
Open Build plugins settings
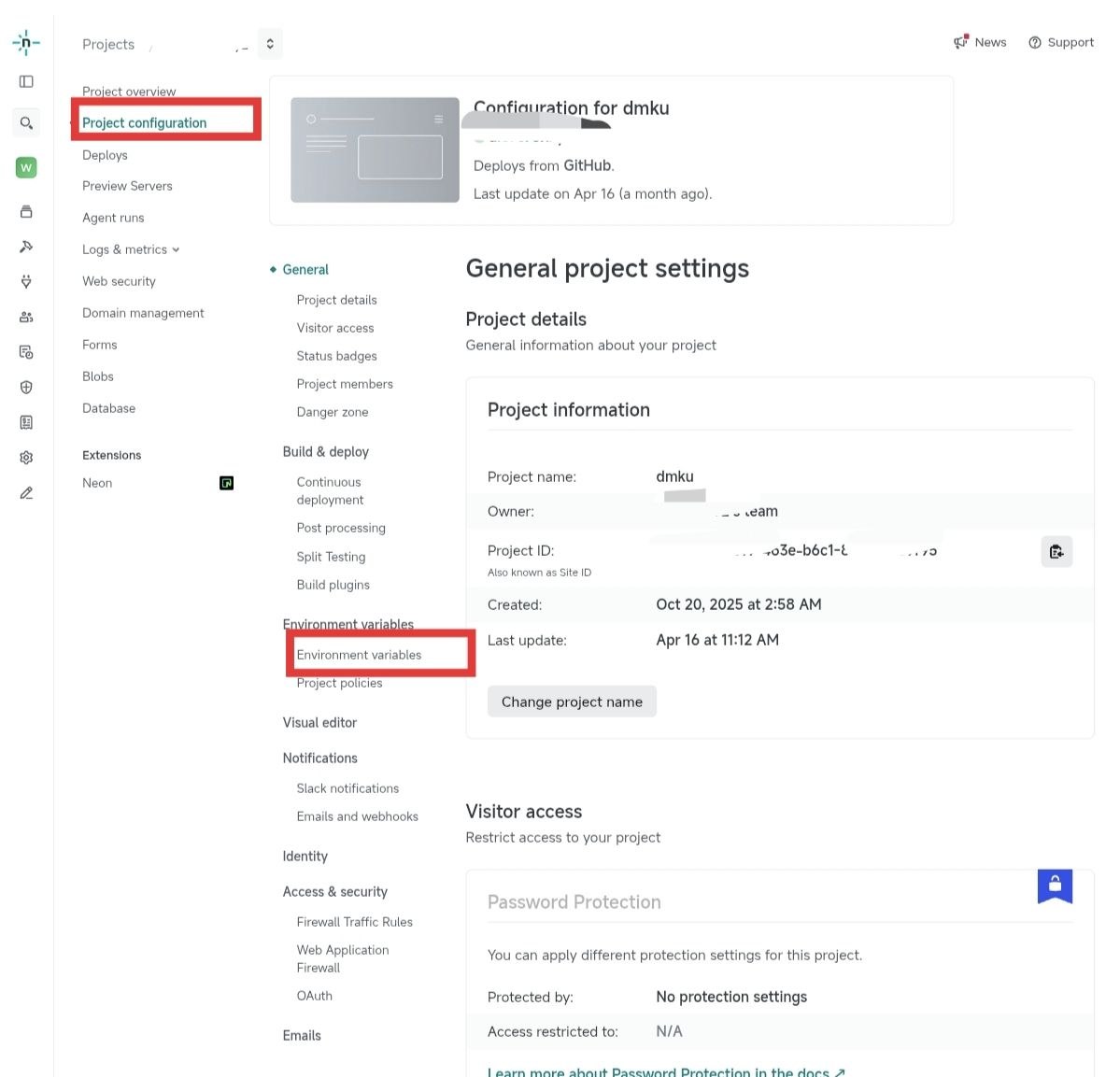coord(333,584)
